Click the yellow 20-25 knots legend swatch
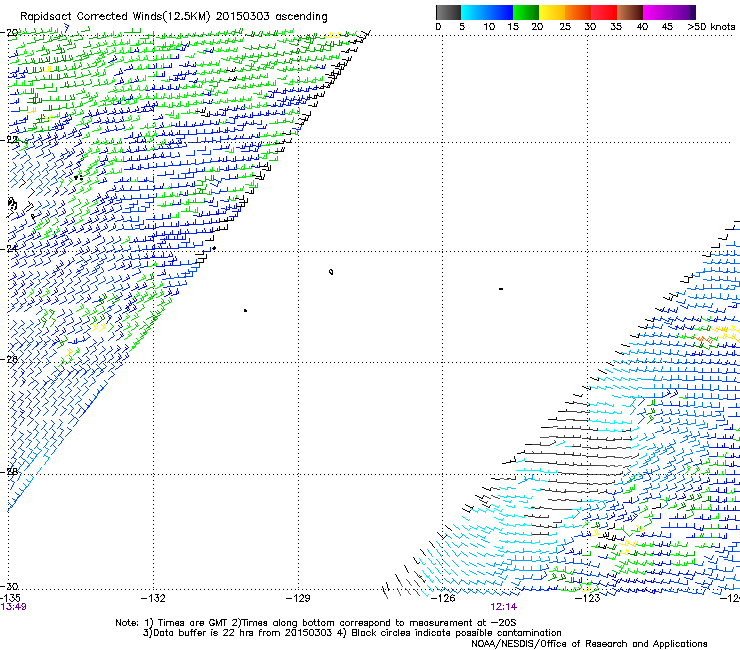 (552, 12)
